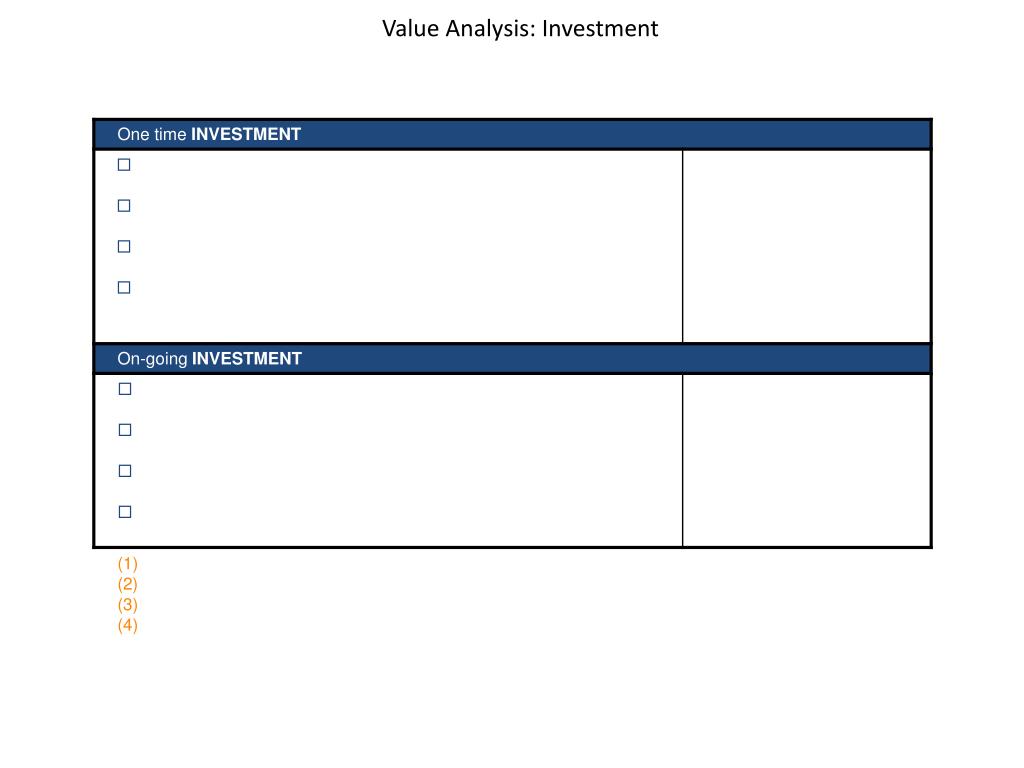1024x768 pixels.
Task: Click the word INVESTMENT in One time header
Action: click(x=246, y=135)
